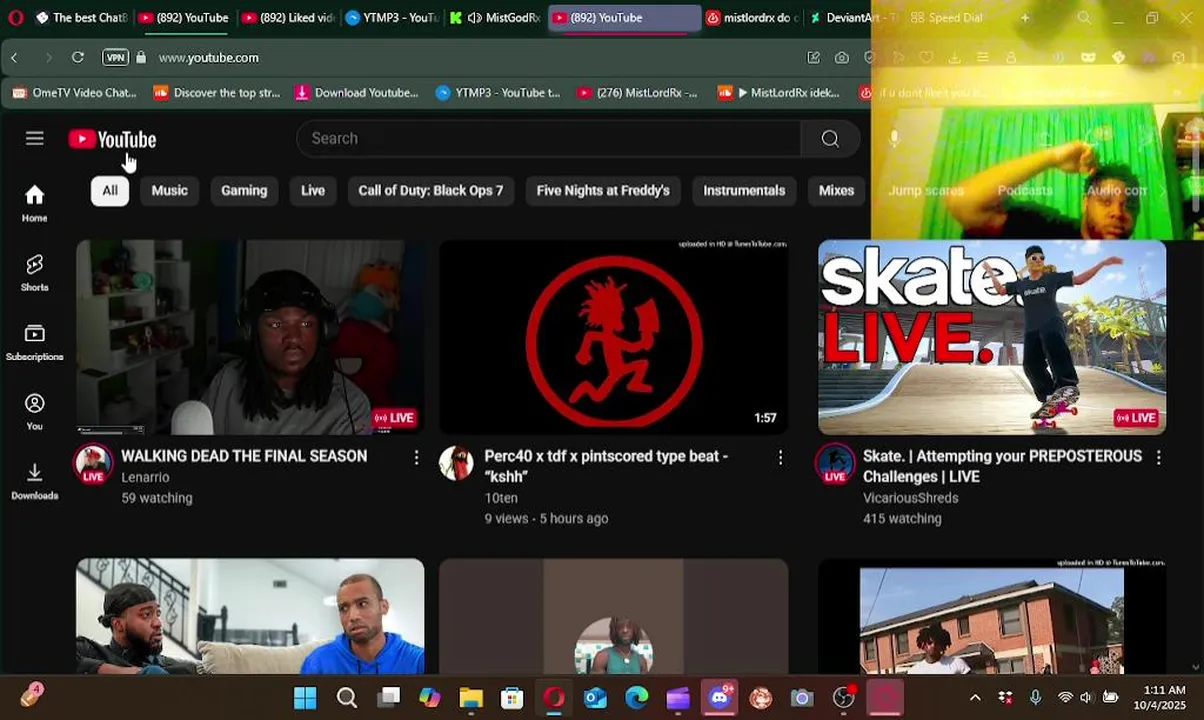Click the YouTube logo

112,139
